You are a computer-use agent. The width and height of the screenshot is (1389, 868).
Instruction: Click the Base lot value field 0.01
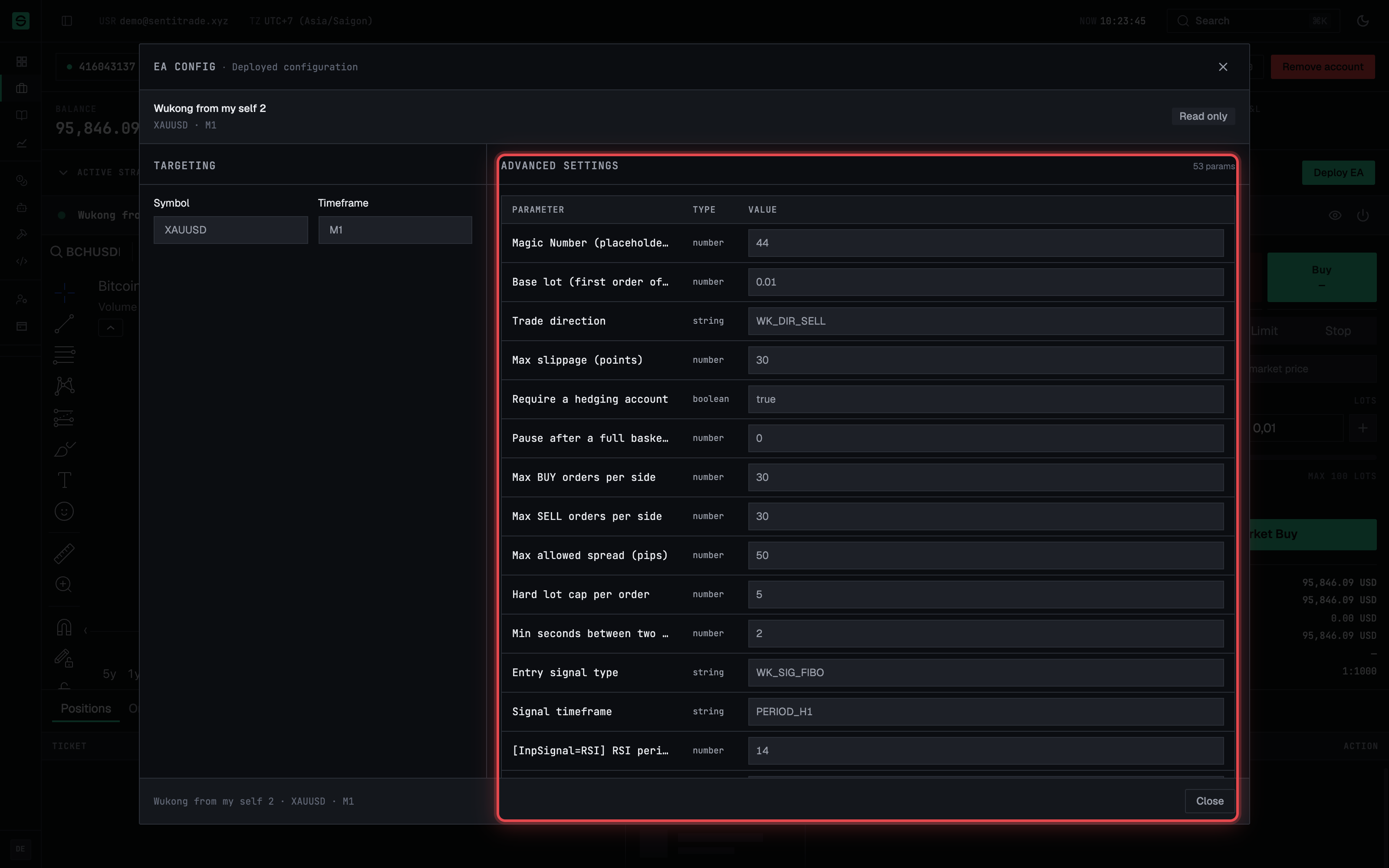pyautogui.click(x=985, y=282)
